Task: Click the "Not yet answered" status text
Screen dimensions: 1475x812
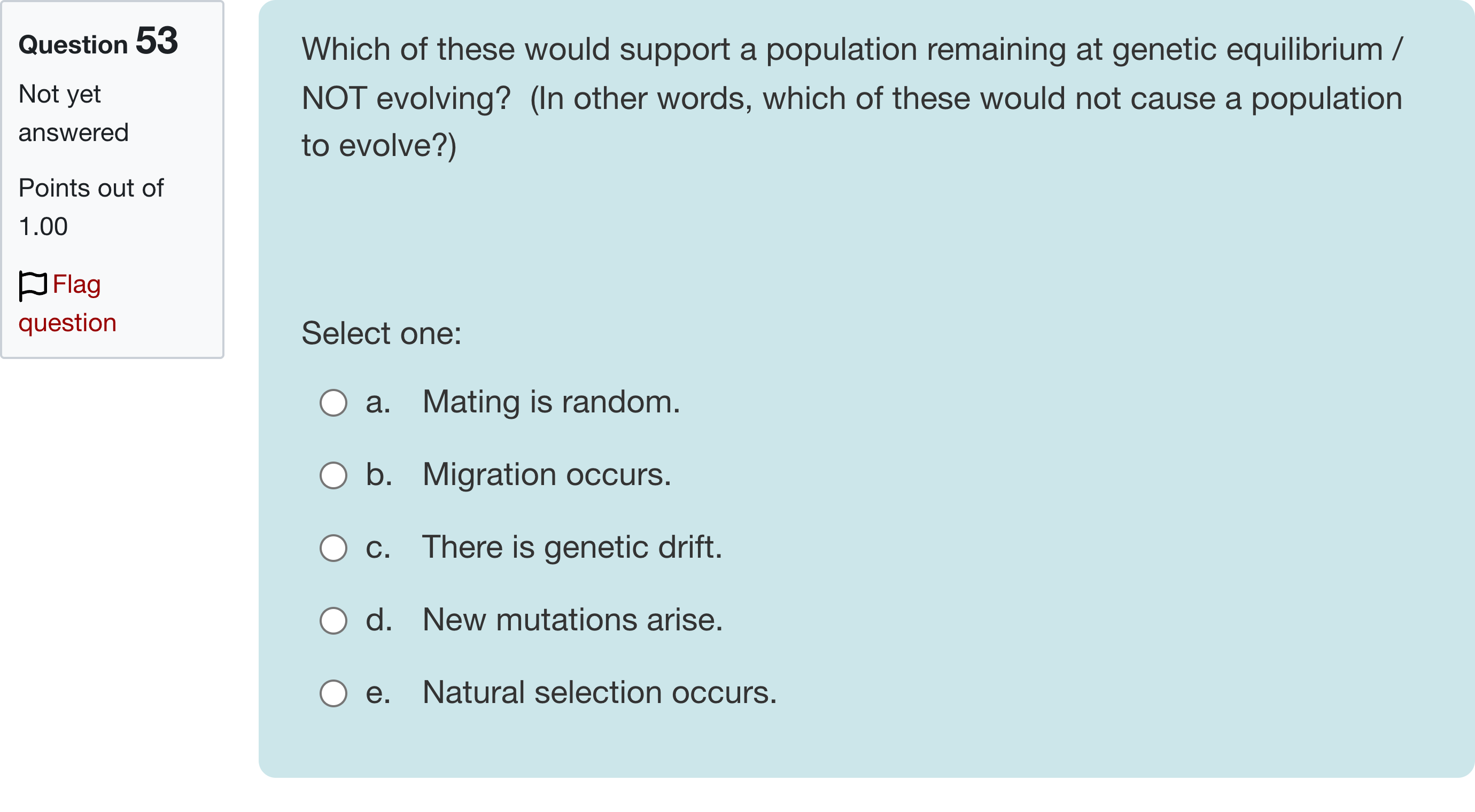Action: pyautogui.click(x=73, y=113)
